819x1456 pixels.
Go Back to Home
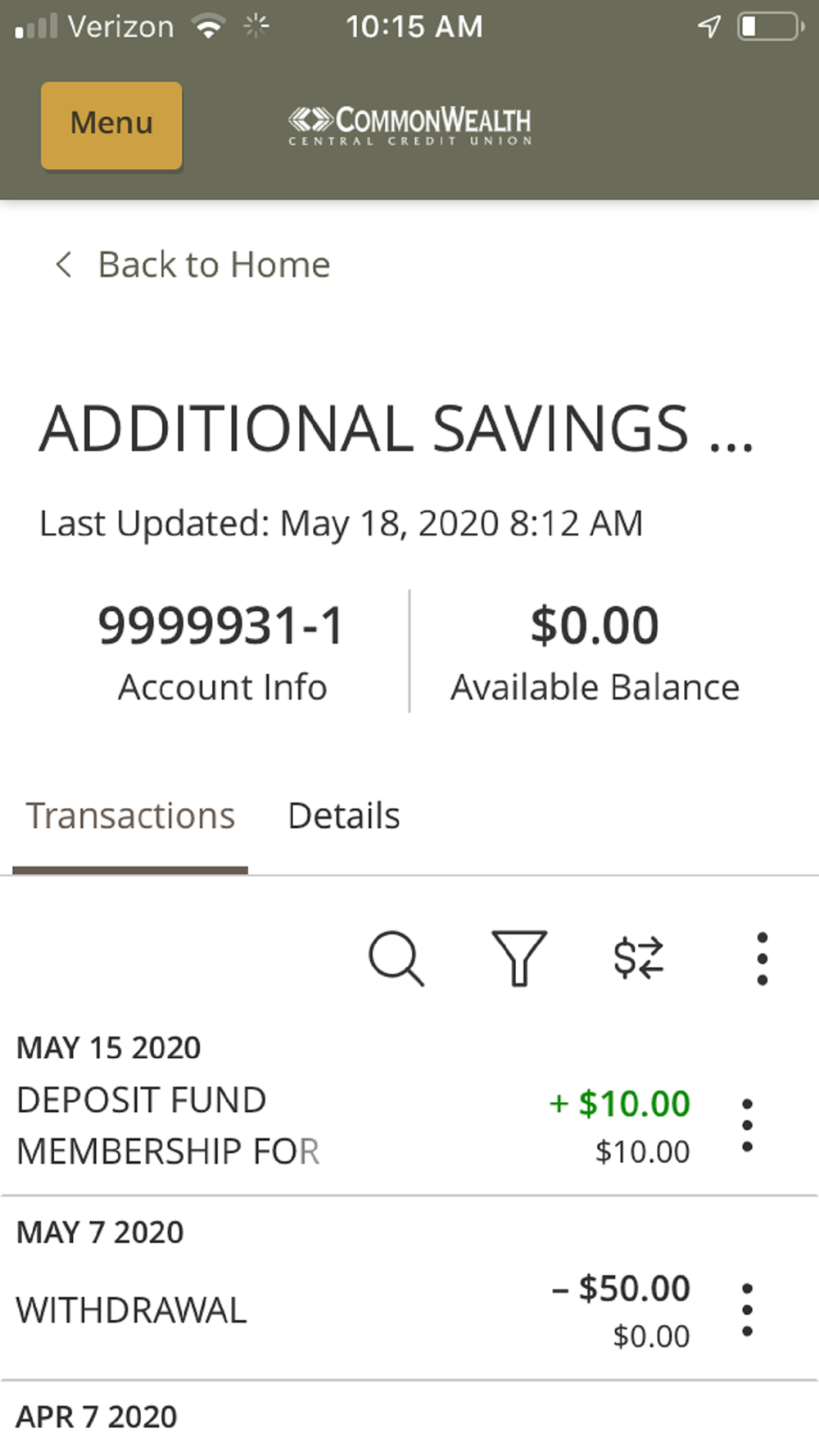pyautogui.click(x=214, y=265)
